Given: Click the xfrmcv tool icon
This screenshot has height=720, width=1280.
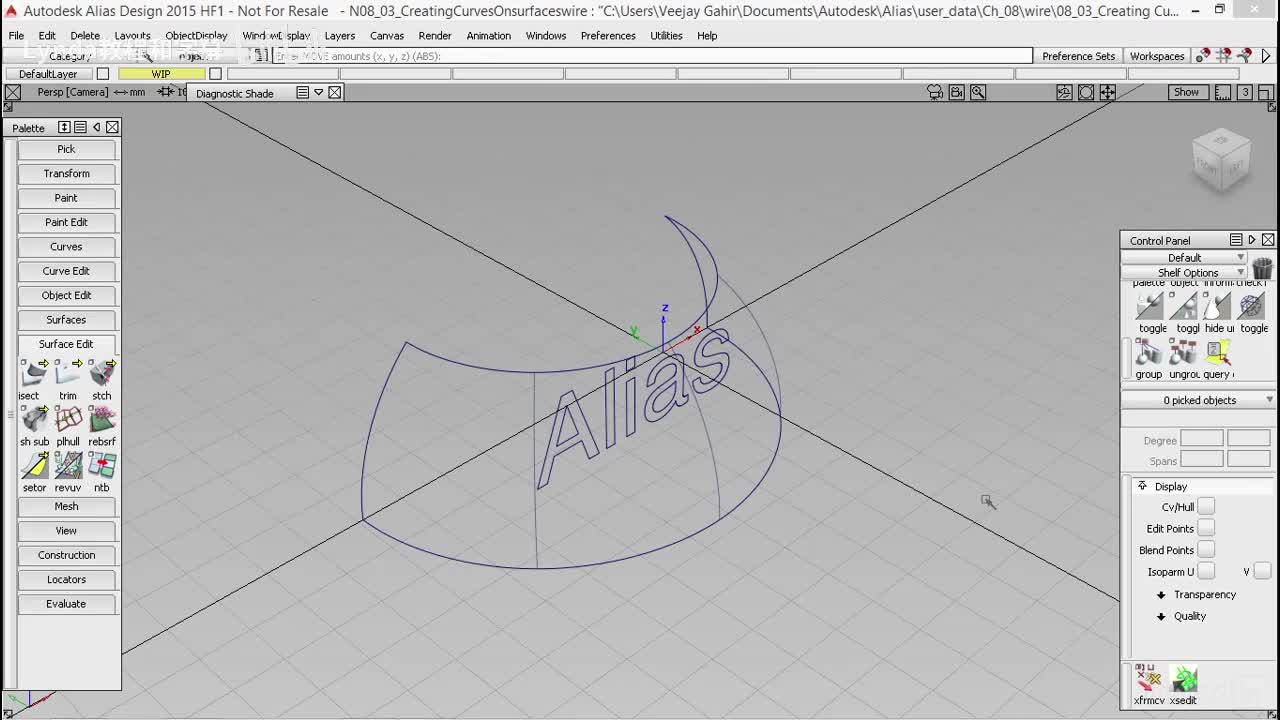Looking at the screenshot, I should tap(1149, 678).
